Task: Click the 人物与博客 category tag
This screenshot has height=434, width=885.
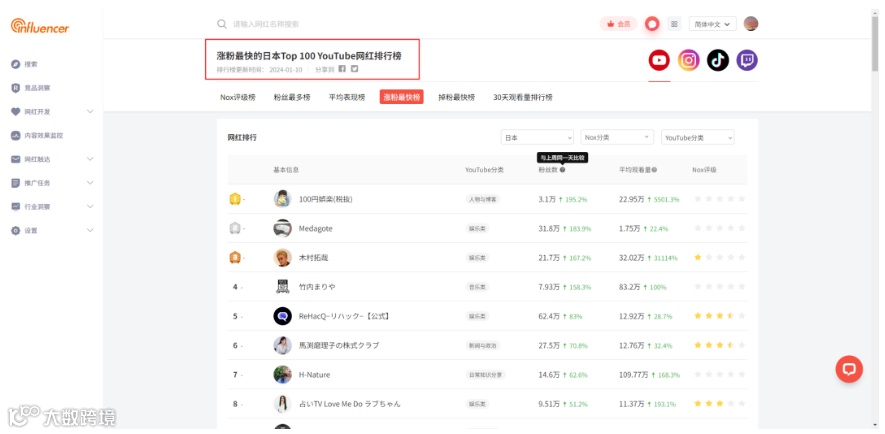Action: 483,199
